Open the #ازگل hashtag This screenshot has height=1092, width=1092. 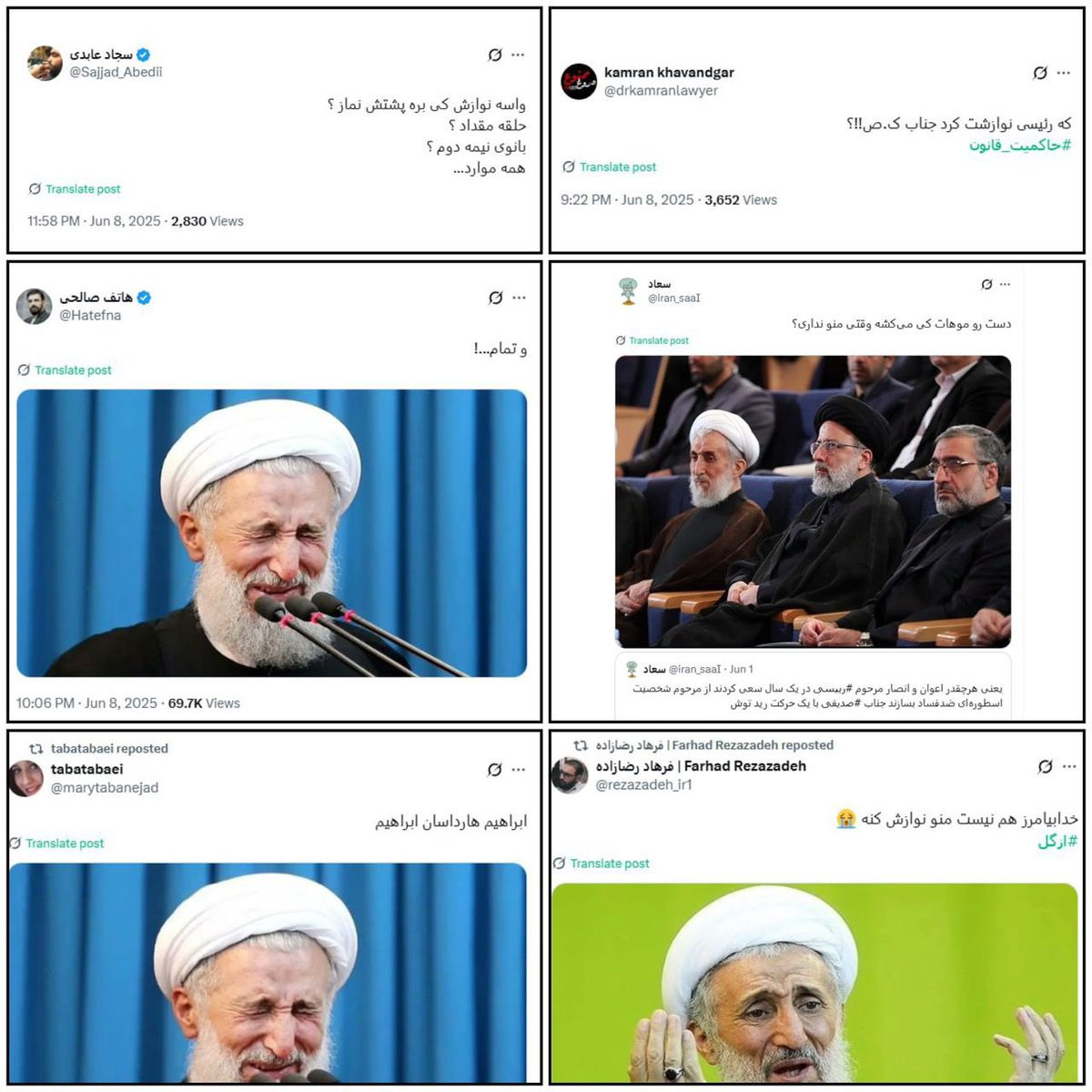click(1057, 843)
